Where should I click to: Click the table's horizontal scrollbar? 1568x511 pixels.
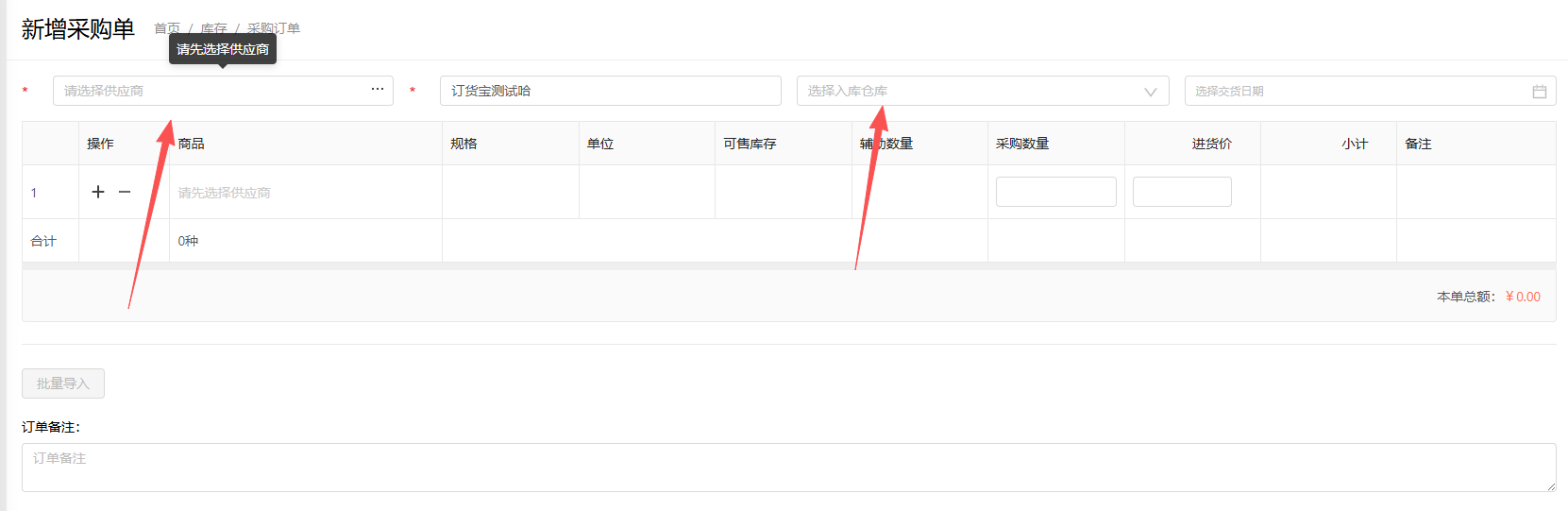(788, 266)
